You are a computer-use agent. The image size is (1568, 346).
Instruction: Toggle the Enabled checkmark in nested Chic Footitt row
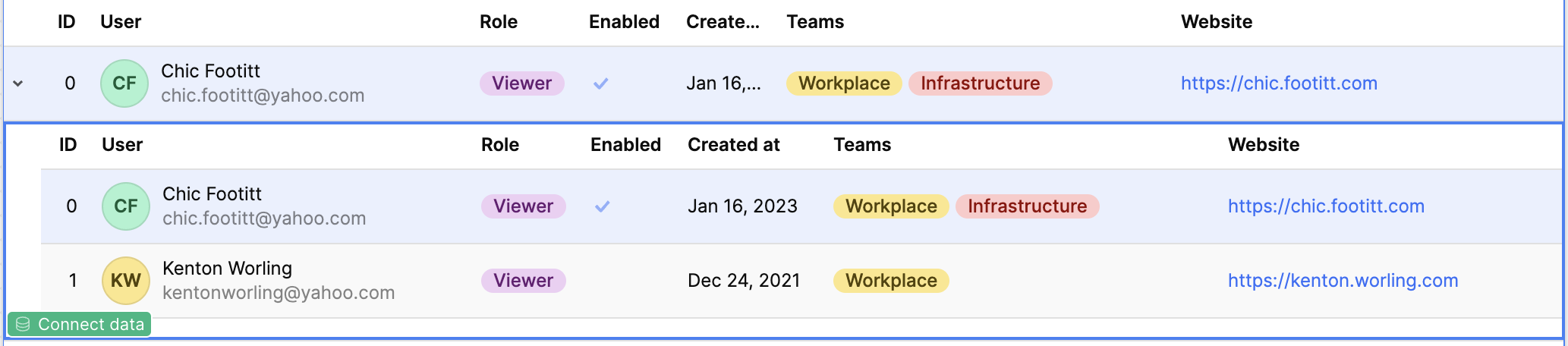602,206
